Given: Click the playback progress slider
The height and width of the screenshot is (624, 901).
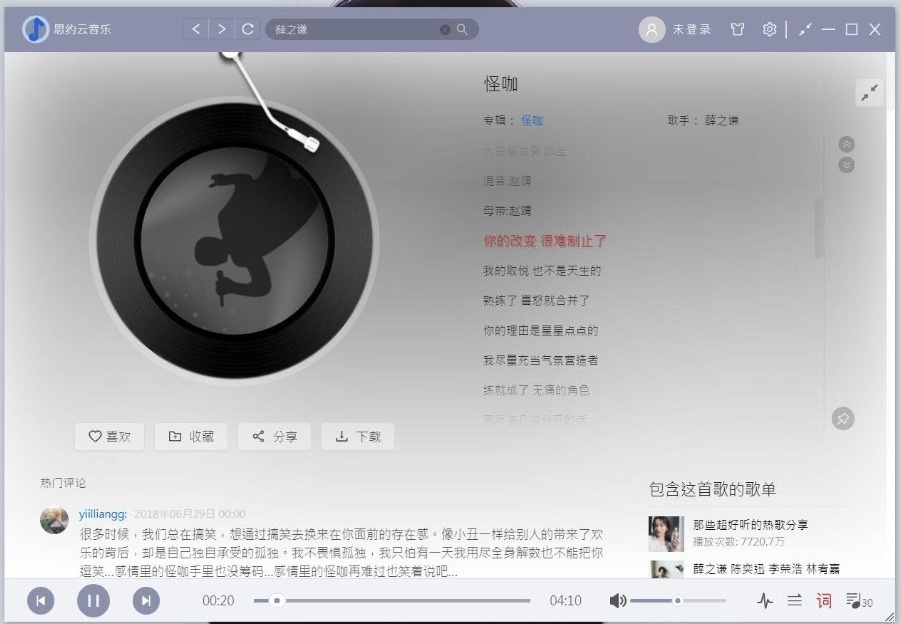Looking at the screenshot, I should (x=392, y=600).
